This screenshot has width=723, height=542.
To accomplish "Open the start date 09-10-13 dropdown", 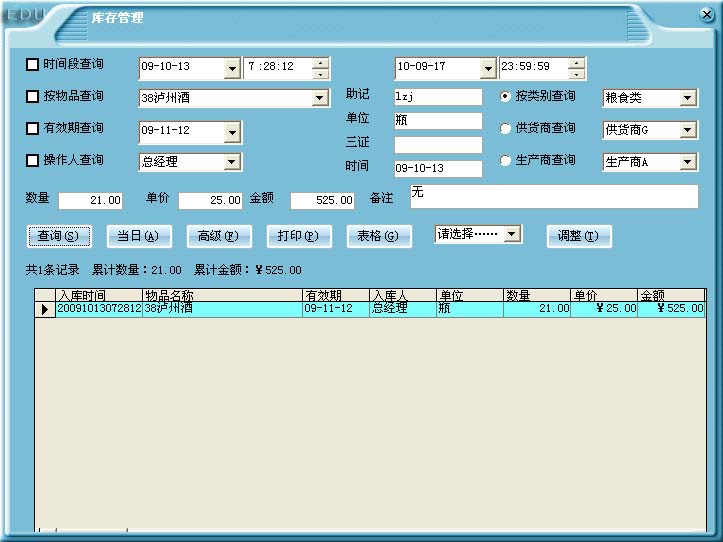I will [x=232, y=69].
